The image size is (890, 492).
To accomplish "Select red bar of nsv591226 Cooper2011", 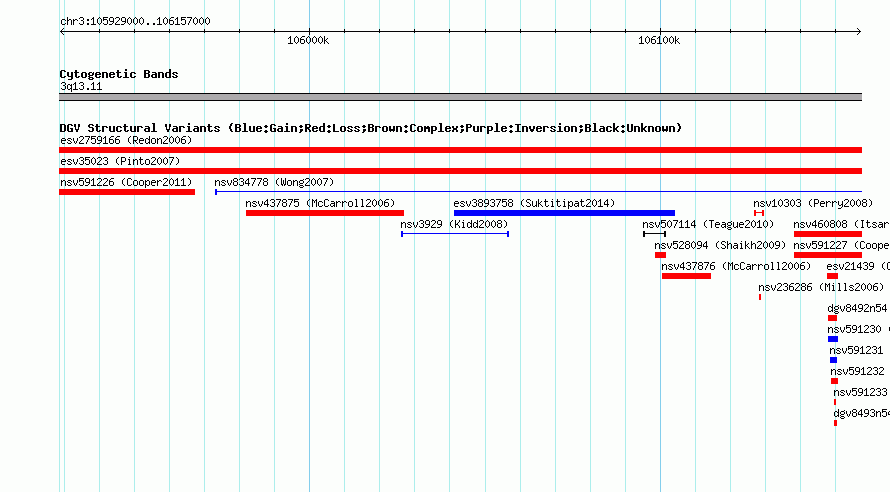I will pyautogui.click(x=127, y=192).
